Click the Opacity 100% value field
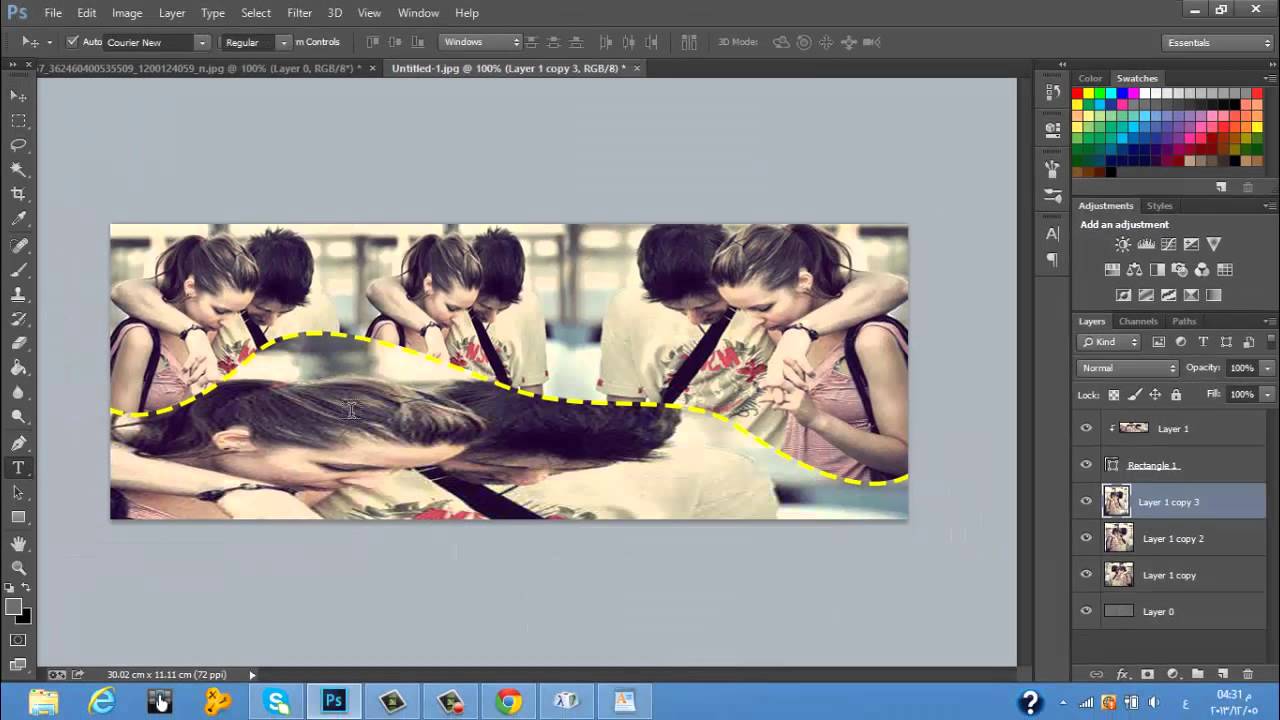This screenshot has height=720, width=1280. point(1241,368)
